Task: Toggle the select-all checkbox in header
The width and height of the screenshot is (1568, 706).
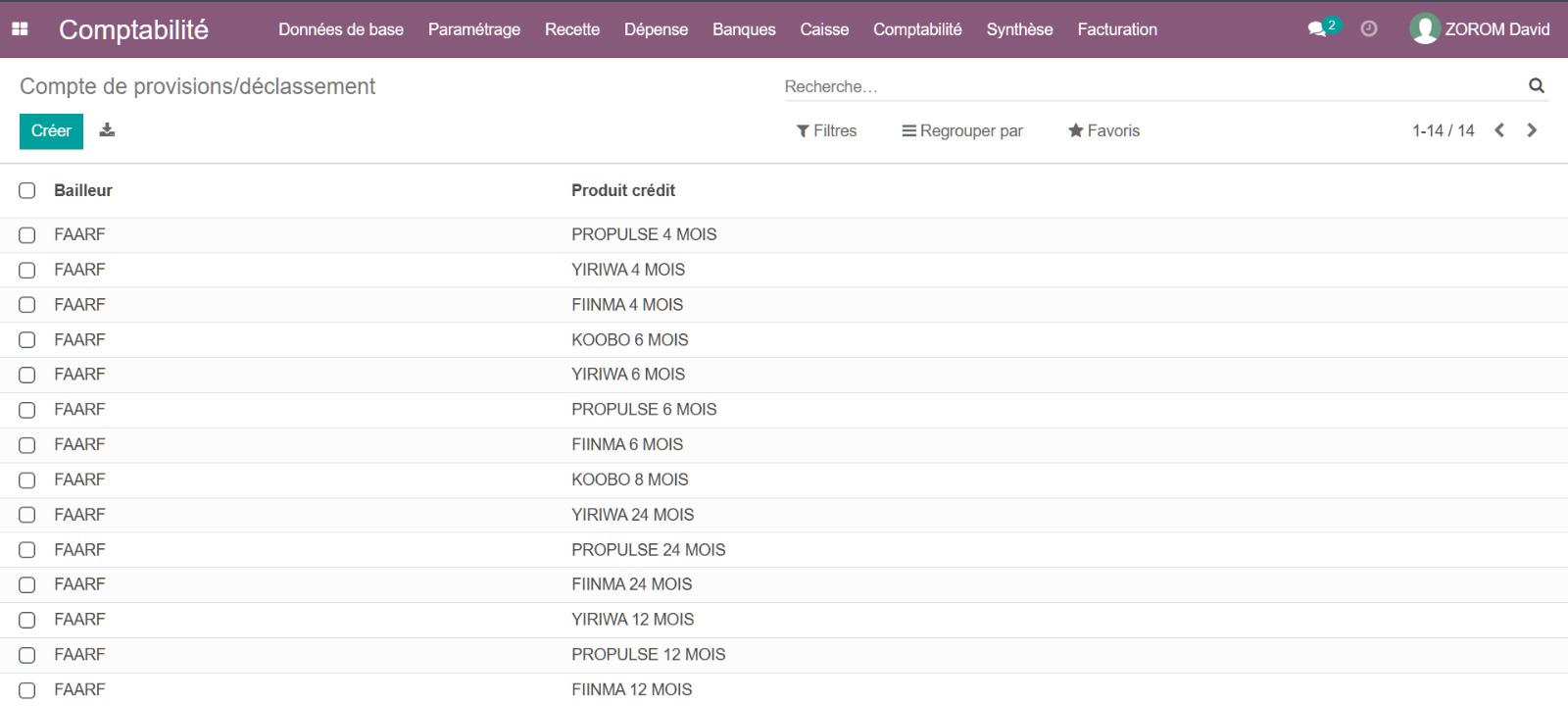Action: click(27, 190)
